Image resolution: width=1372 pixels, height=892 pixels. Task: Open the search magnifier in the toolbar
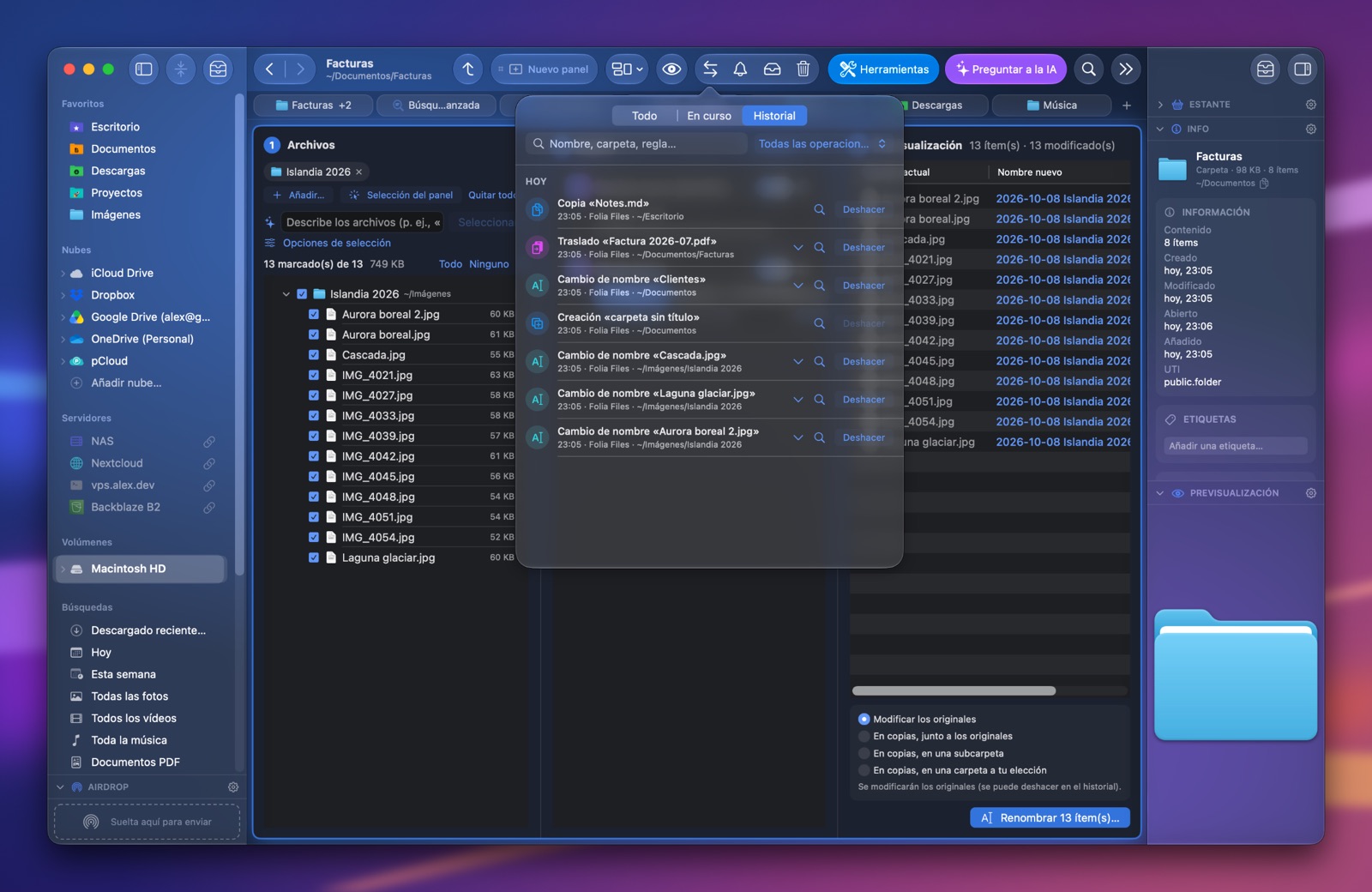1088,69
